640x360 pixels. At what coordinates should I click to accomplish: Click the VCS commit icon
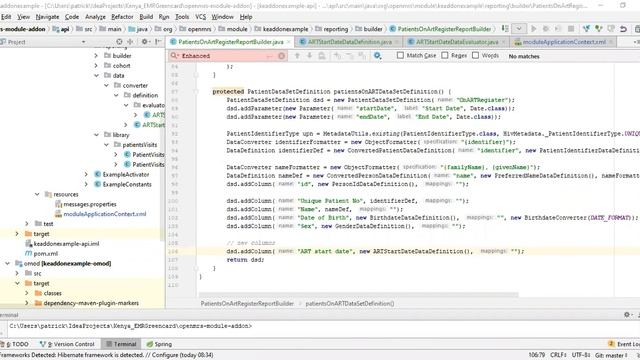pos(598,29)
